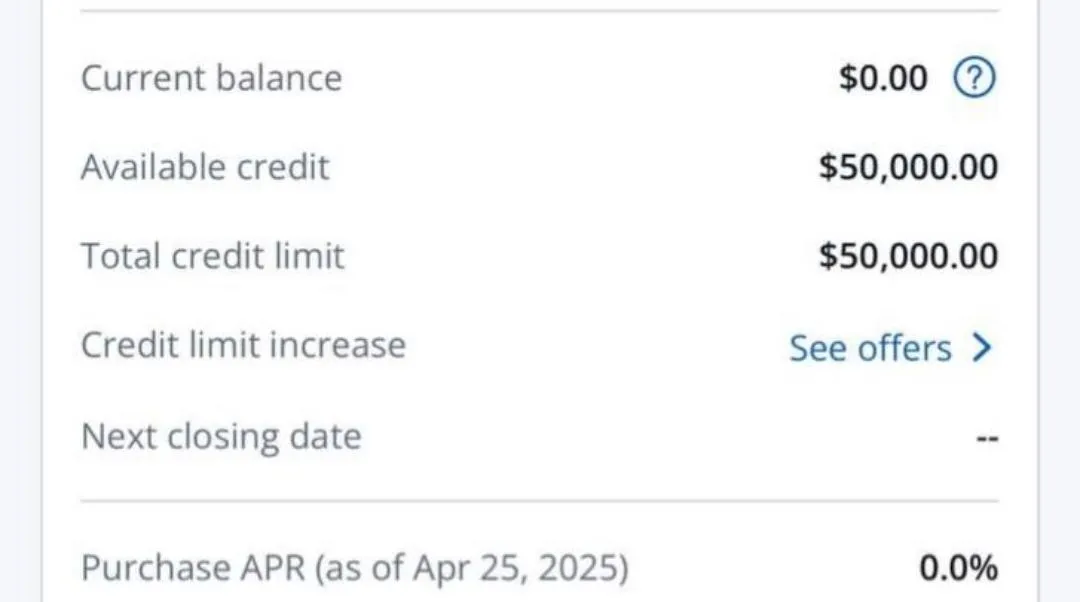Click empty space between Next closing date and dashes
This screenshot has width=1080, height=602.
click(668, 437)
